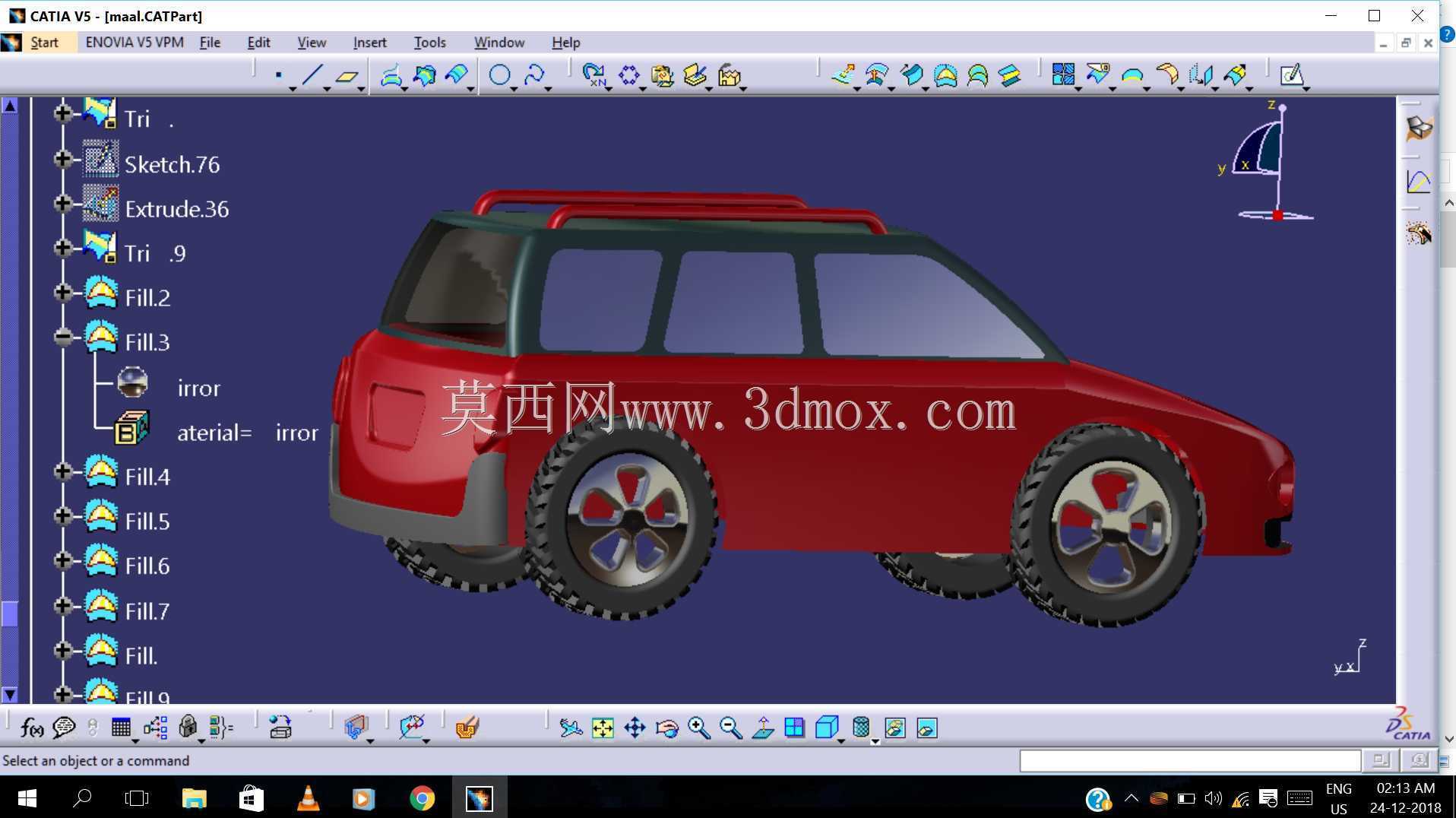
Task: Click the tree scroll-down arrow
Action: [x=9, y=694]
